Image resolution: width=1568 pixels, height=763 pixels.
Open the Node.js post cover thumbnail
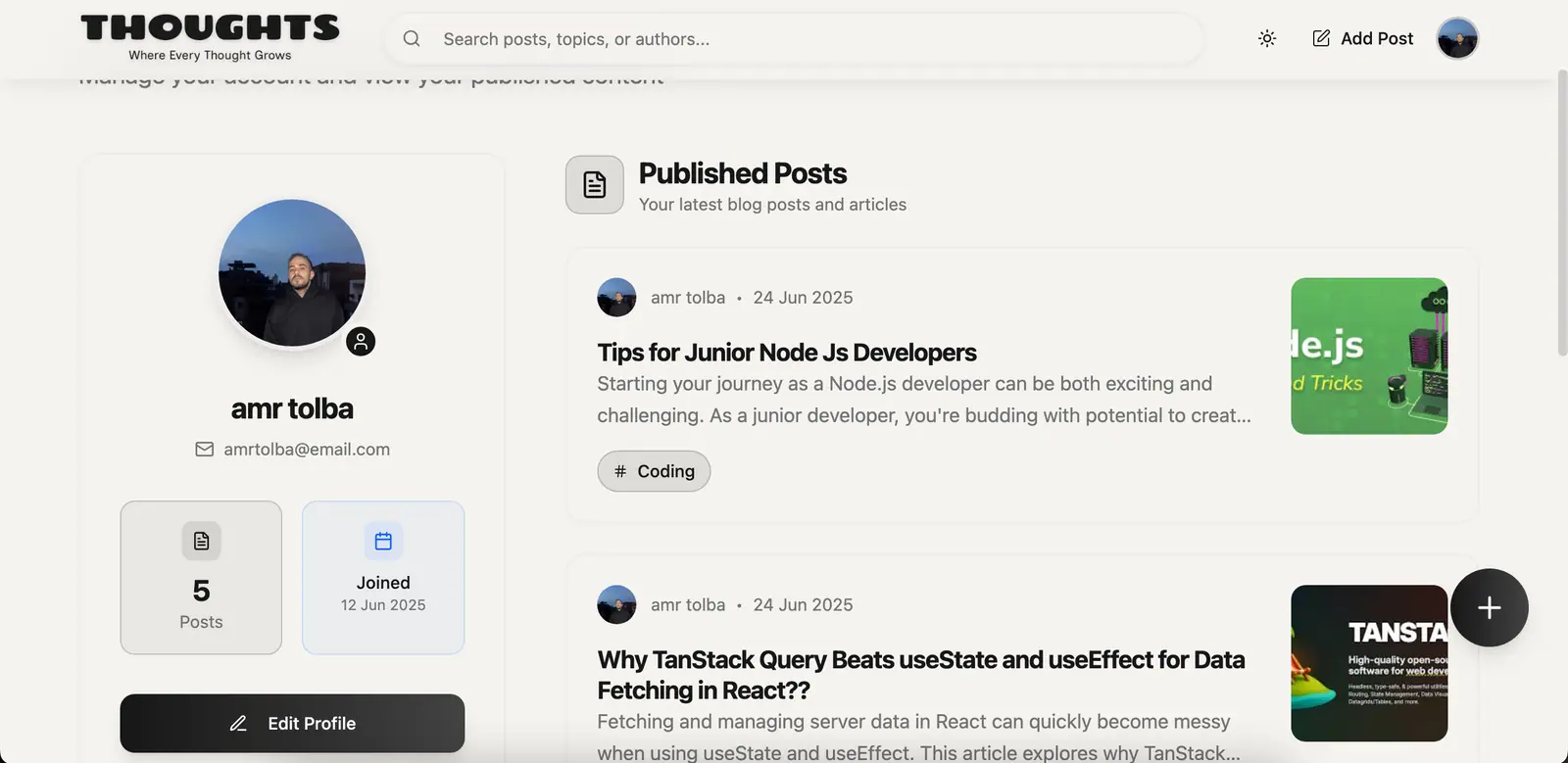1369,357
